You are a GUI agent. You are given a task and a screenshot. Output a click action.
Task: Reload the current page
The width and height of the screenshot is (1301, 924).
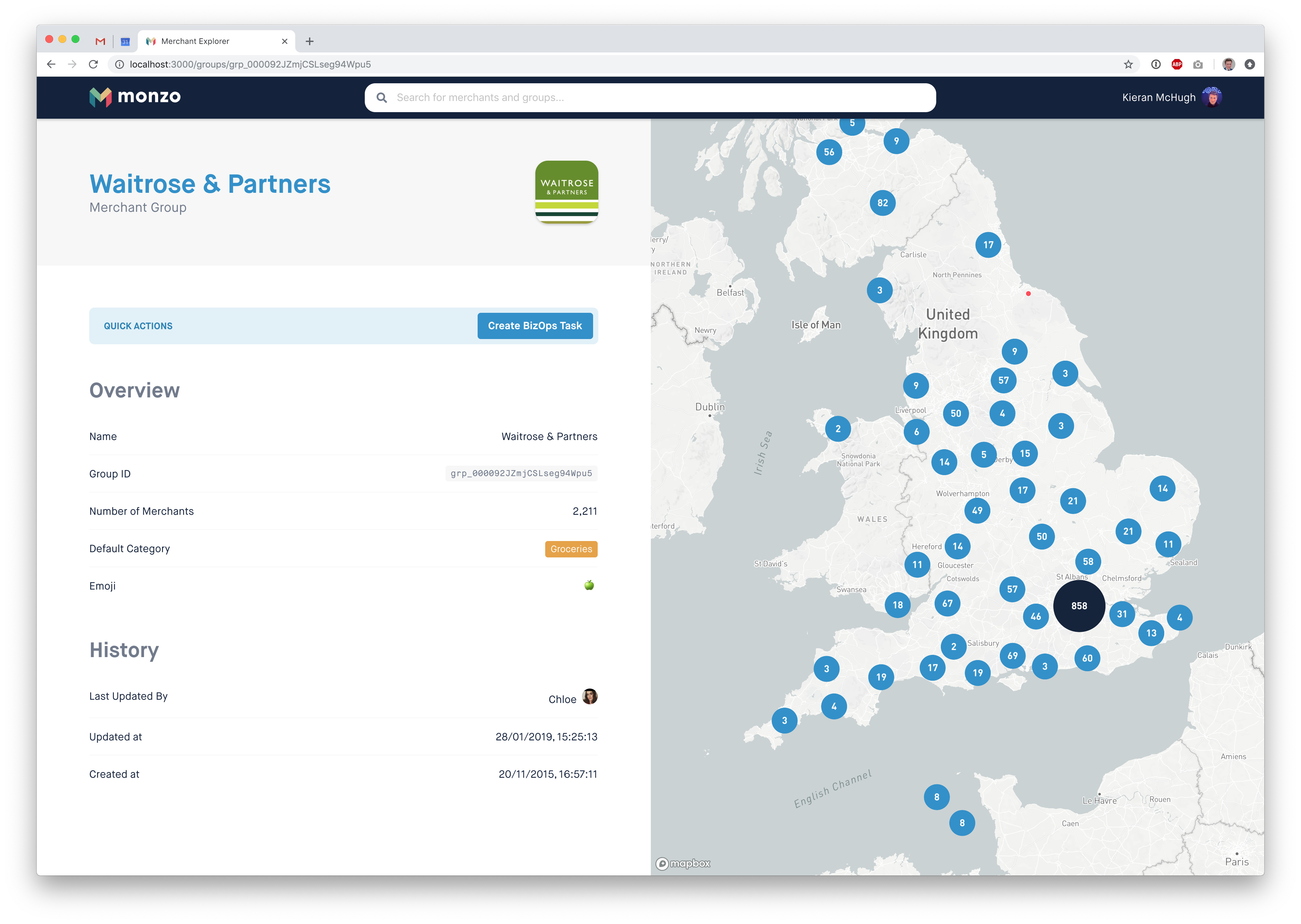pos(93,64)
